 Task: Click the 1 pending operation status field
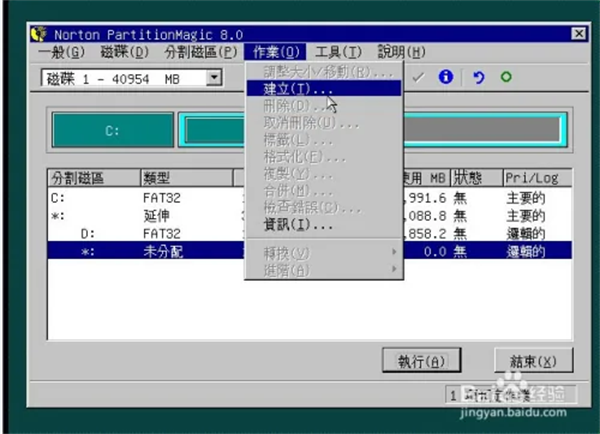click(x=511, y=395)
